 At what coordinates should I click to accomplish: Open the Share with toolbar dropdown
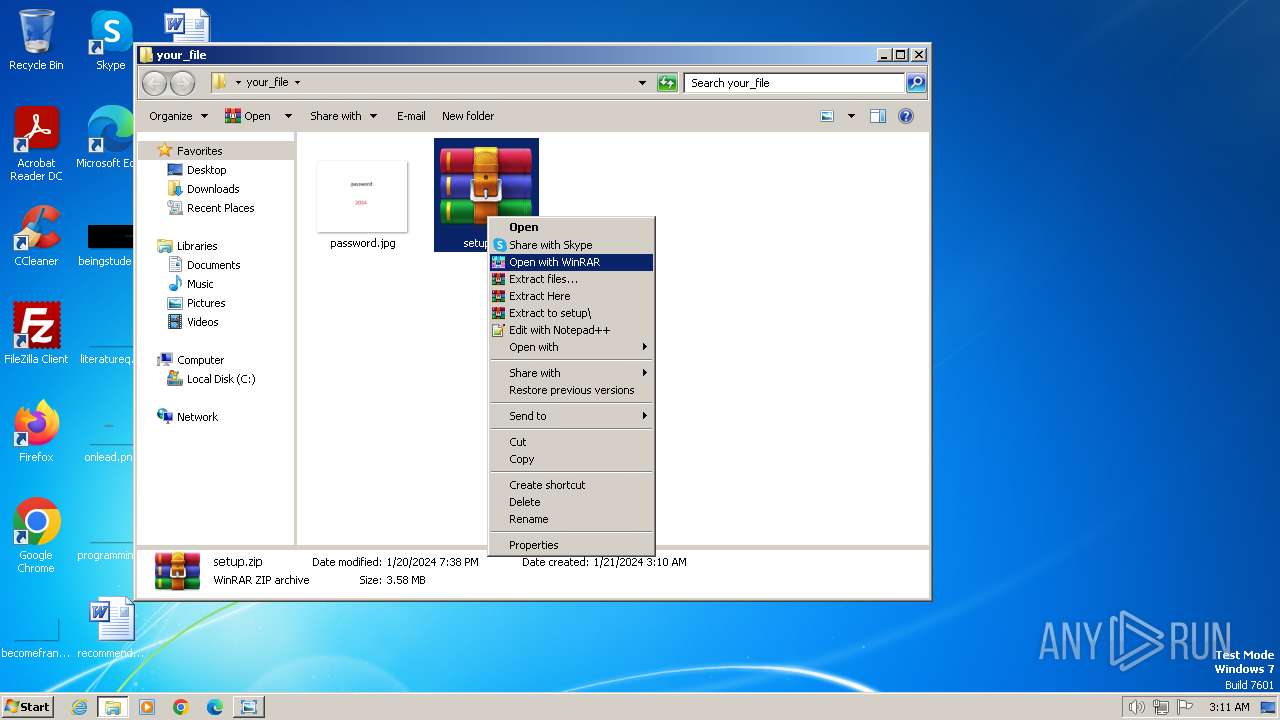343,116
